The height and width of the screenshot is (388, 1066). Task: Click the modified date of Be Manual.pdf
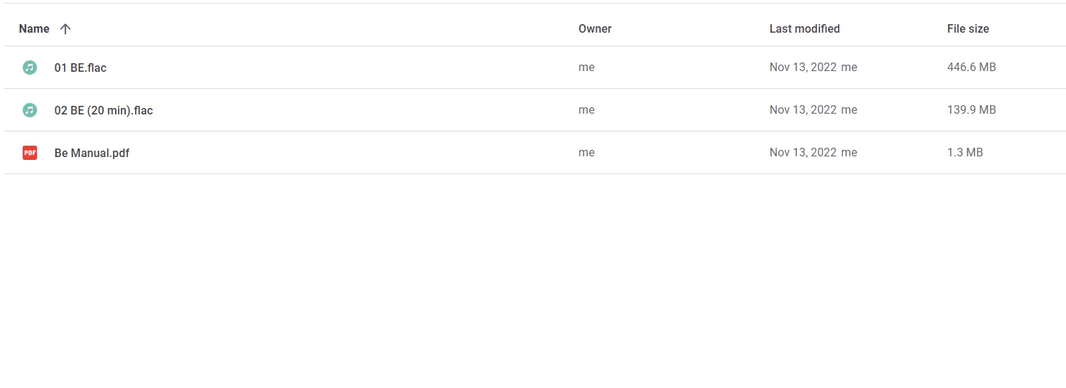[x=803, y=153]
